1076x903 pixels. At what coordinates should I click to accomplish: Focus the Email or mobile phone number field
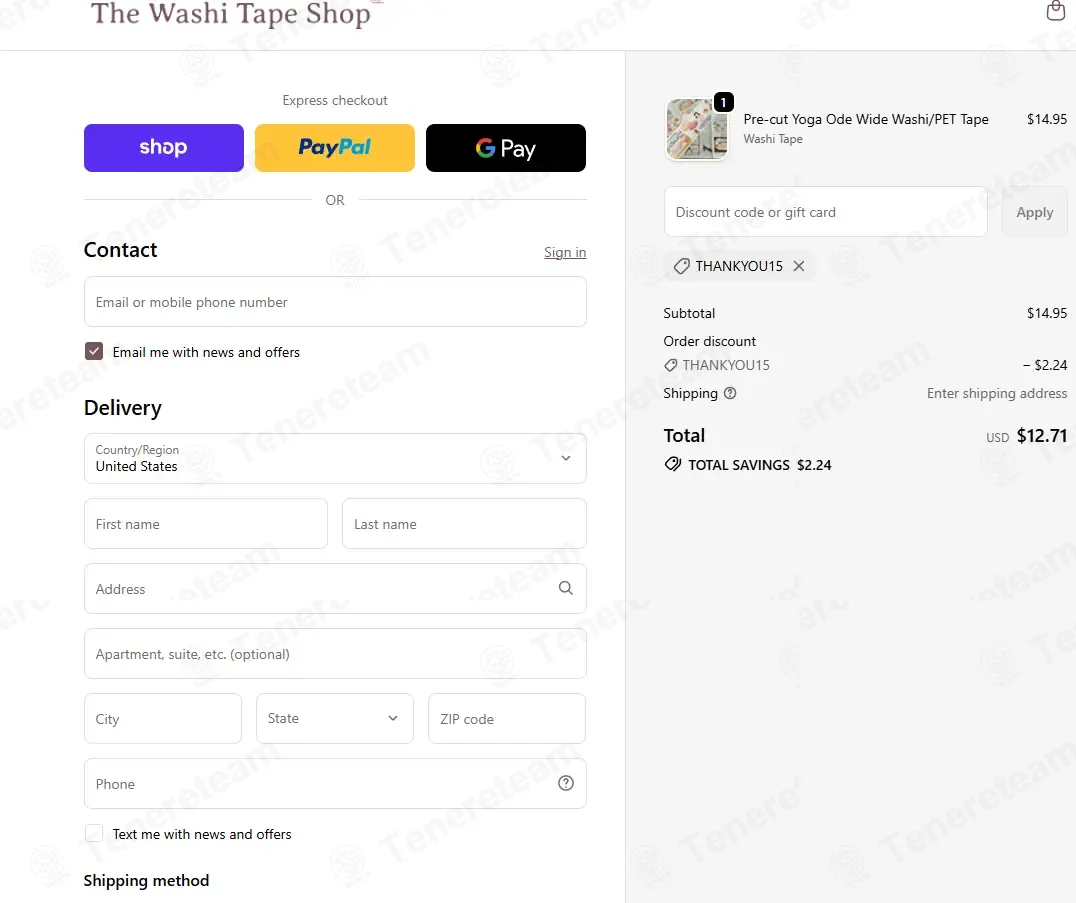pos(335,302)
